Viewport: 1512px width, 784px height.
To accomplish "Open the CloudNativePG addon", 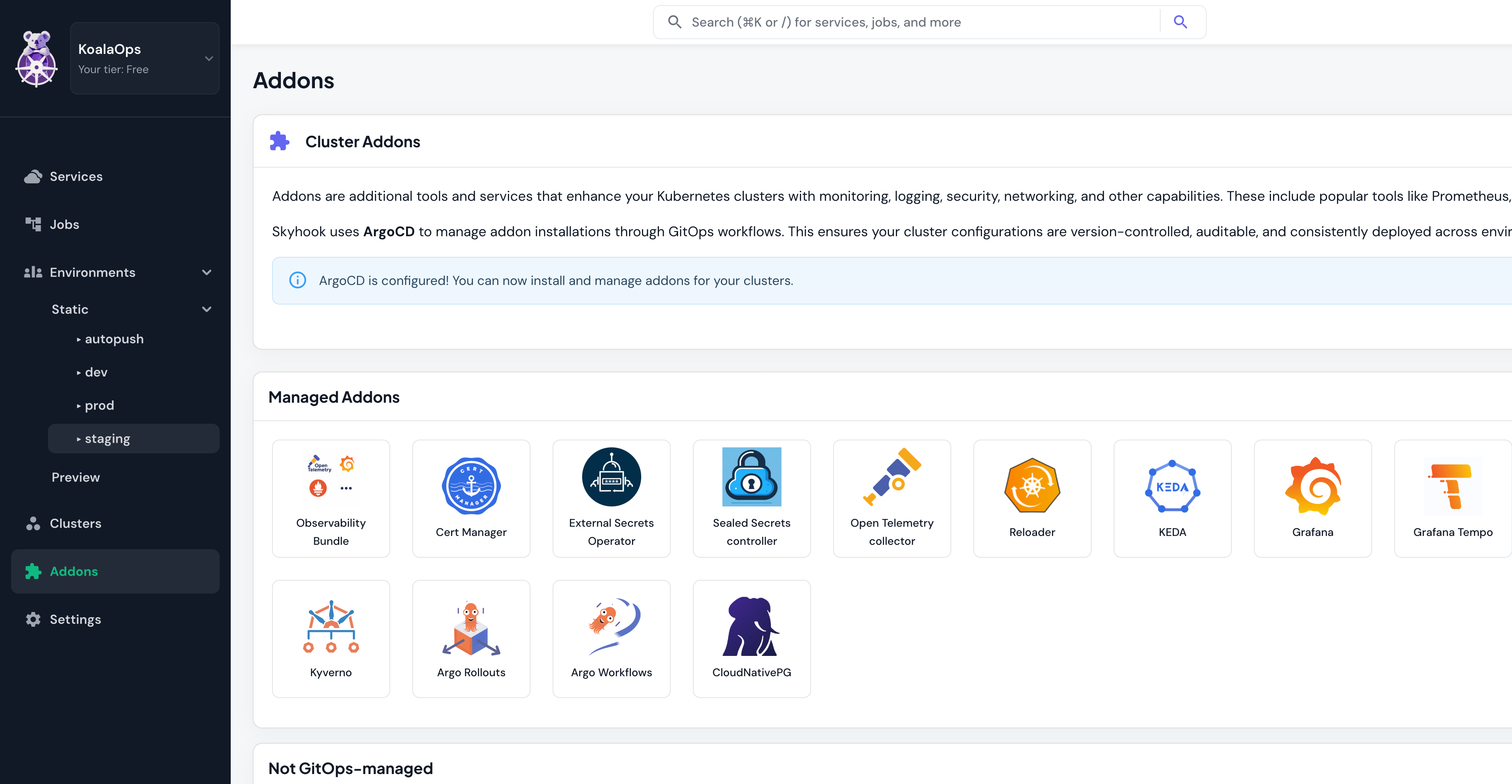I will [751, 639].
